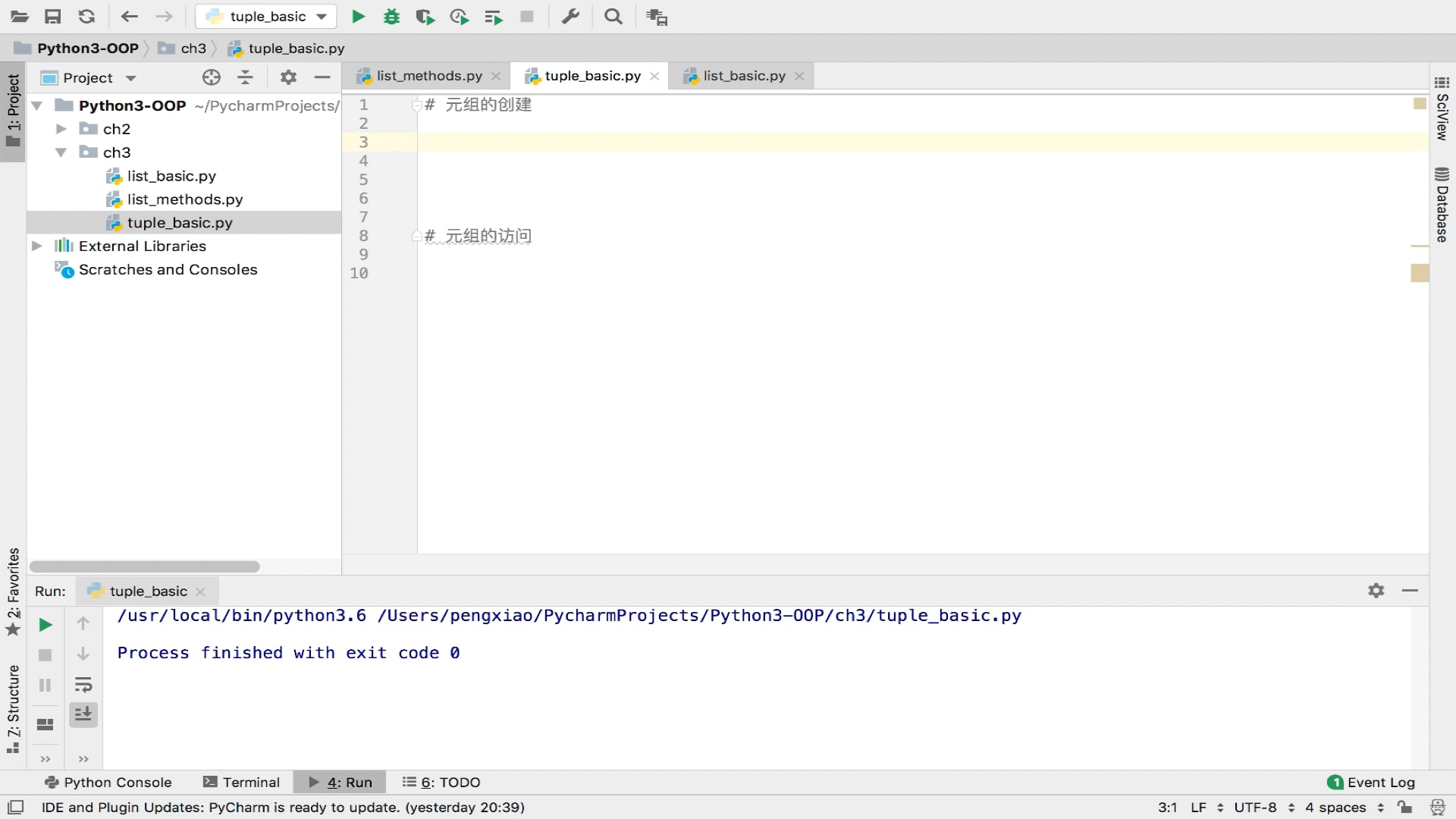Toggle soft-wrap in Run console

point(83,685)
